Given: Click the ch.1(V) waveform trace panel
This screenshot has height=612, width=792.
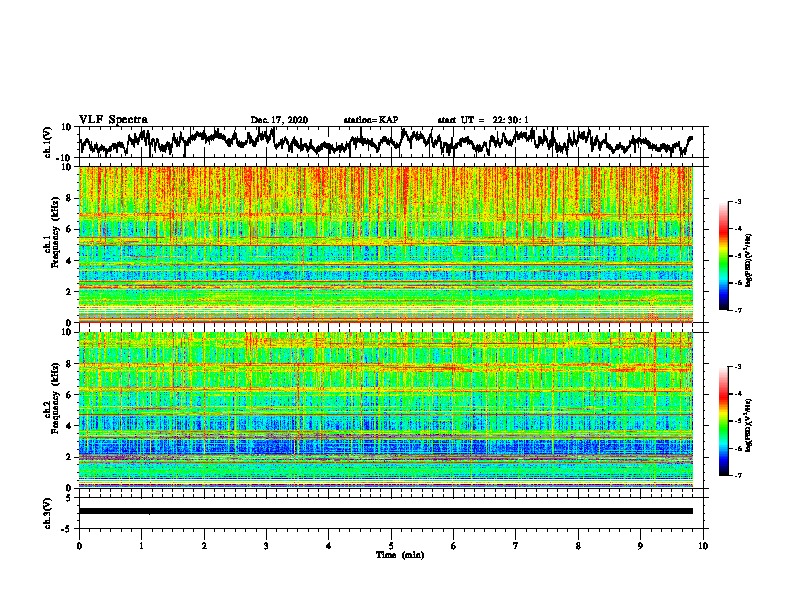Looking at the screenshot, I should coord(393,142).
